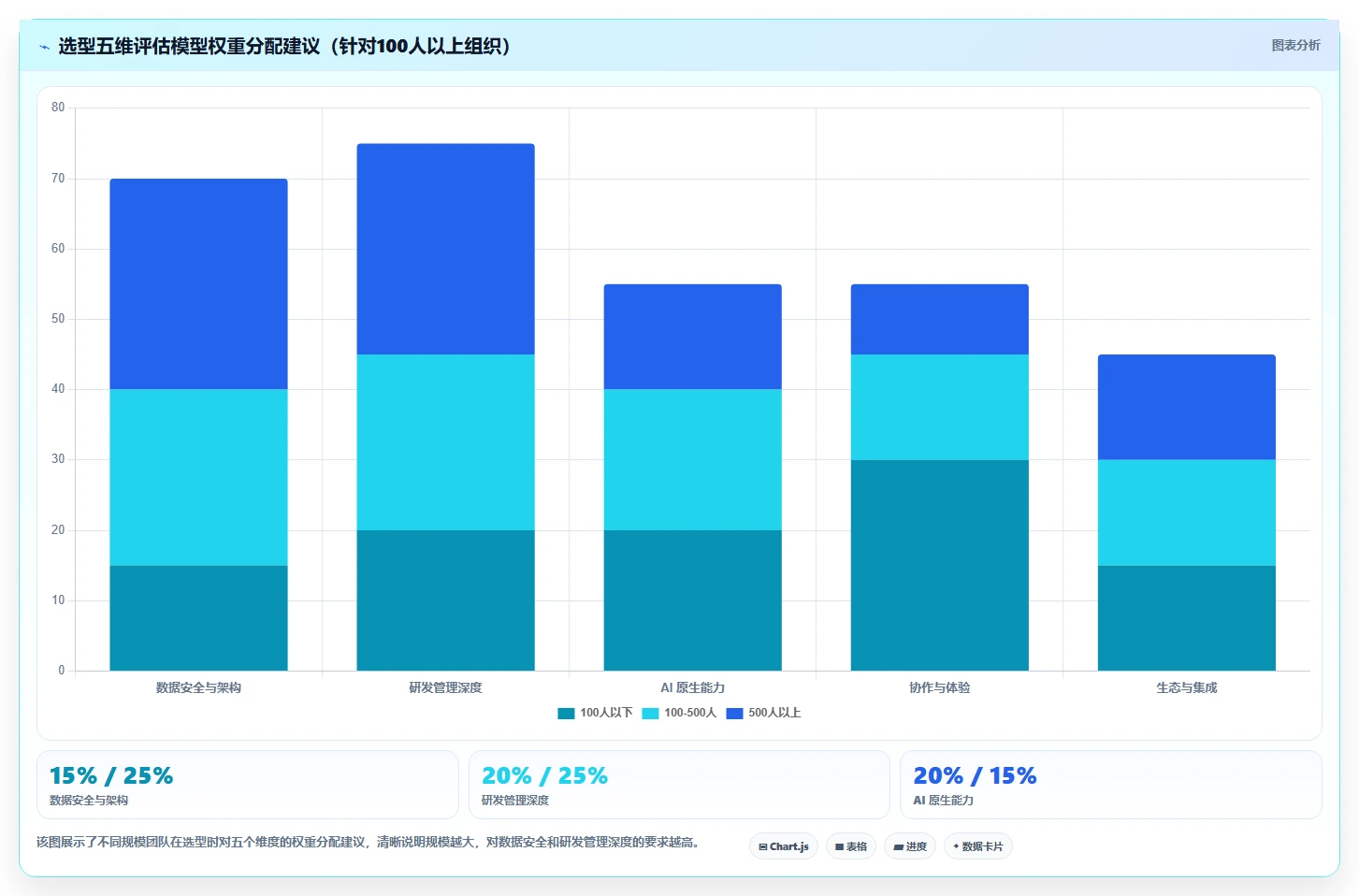Click the 进度 tag chip
This screenshot has height=896, width=1359.
point(910,846)
